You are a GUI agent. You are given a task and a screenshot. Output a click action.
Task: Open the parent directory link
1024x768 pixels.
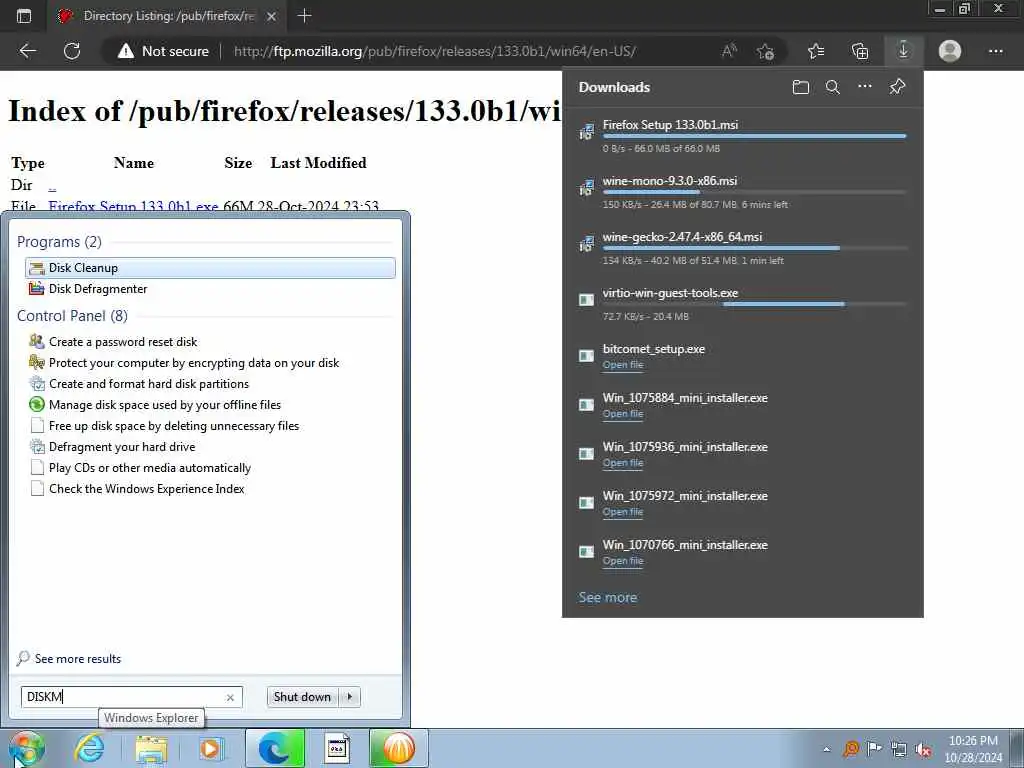click(52, 185)
